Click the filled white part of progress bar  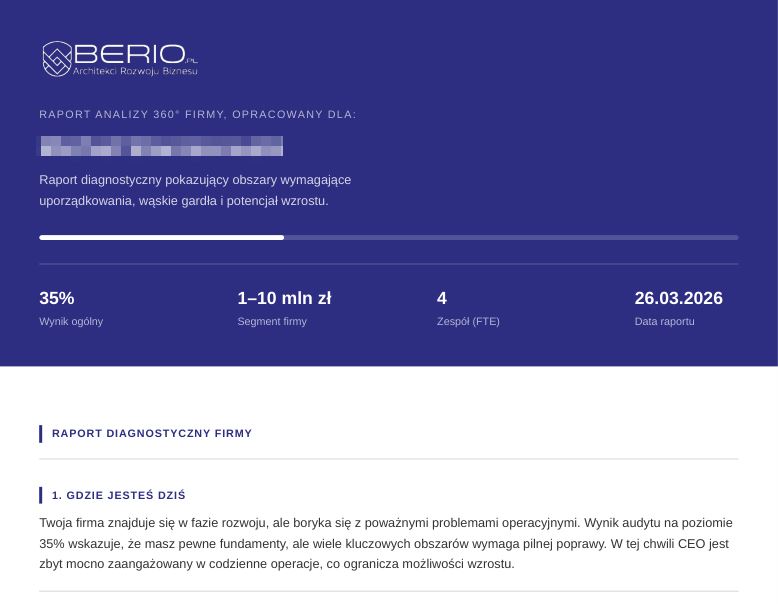point(161,238)
